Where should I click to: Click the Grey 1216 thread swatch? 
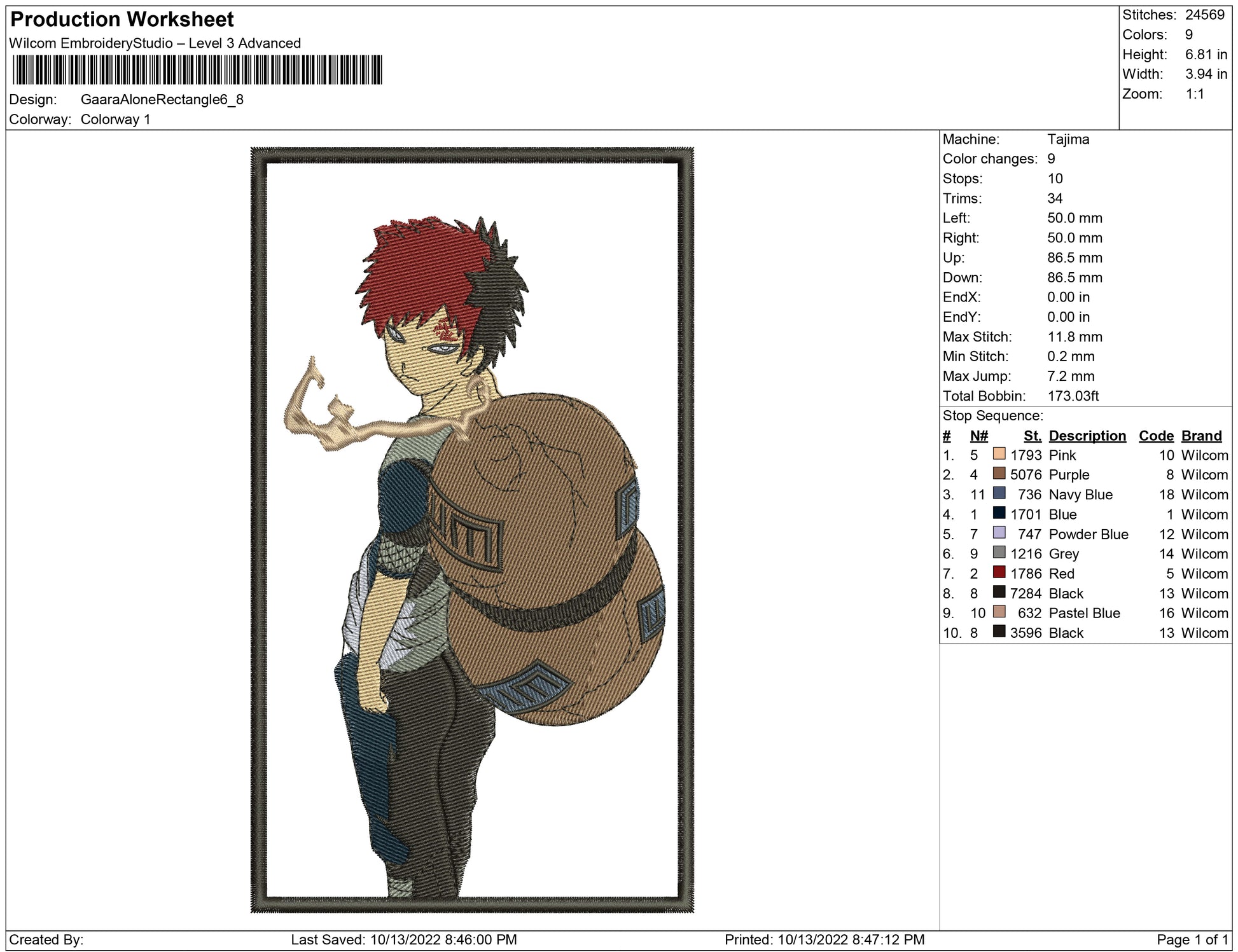click(999, 553)
